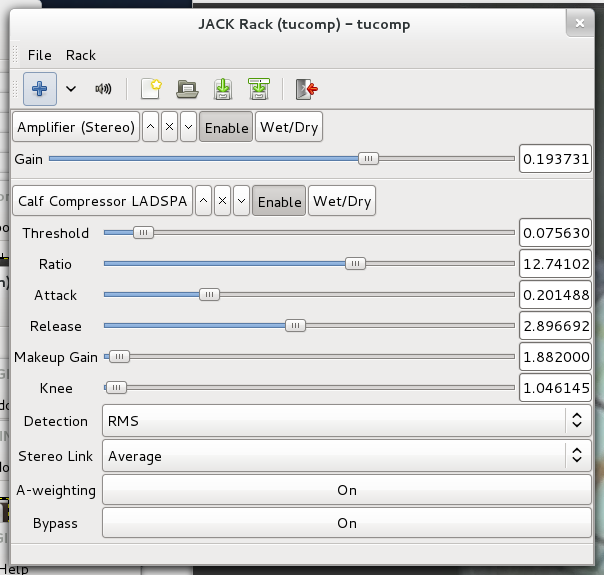Click the Attack value field 0.201488

pyautogui.click(x=555, y=295)
